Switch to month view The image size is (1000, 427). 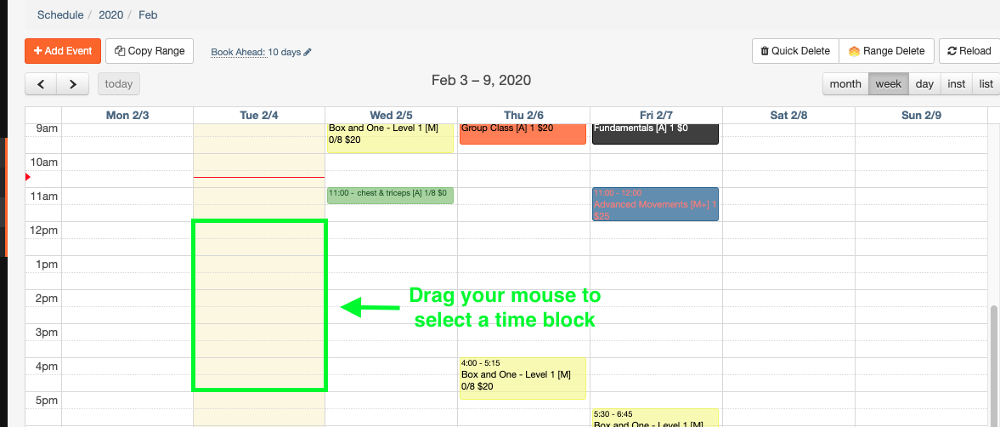coord(846,83)
